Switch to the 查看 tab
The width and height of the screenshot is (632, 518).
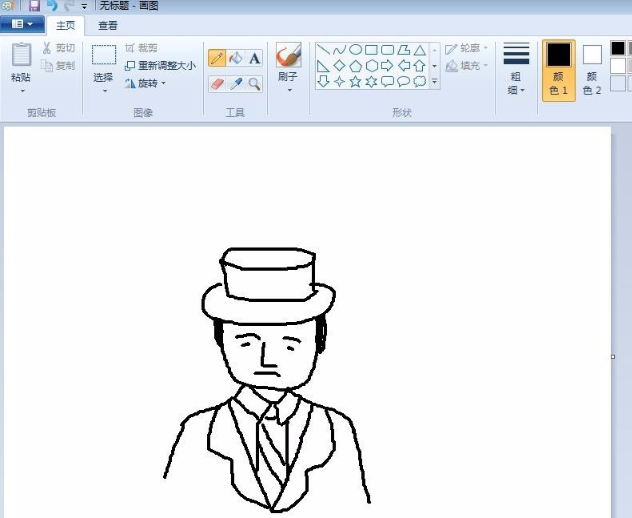(107, 26)
